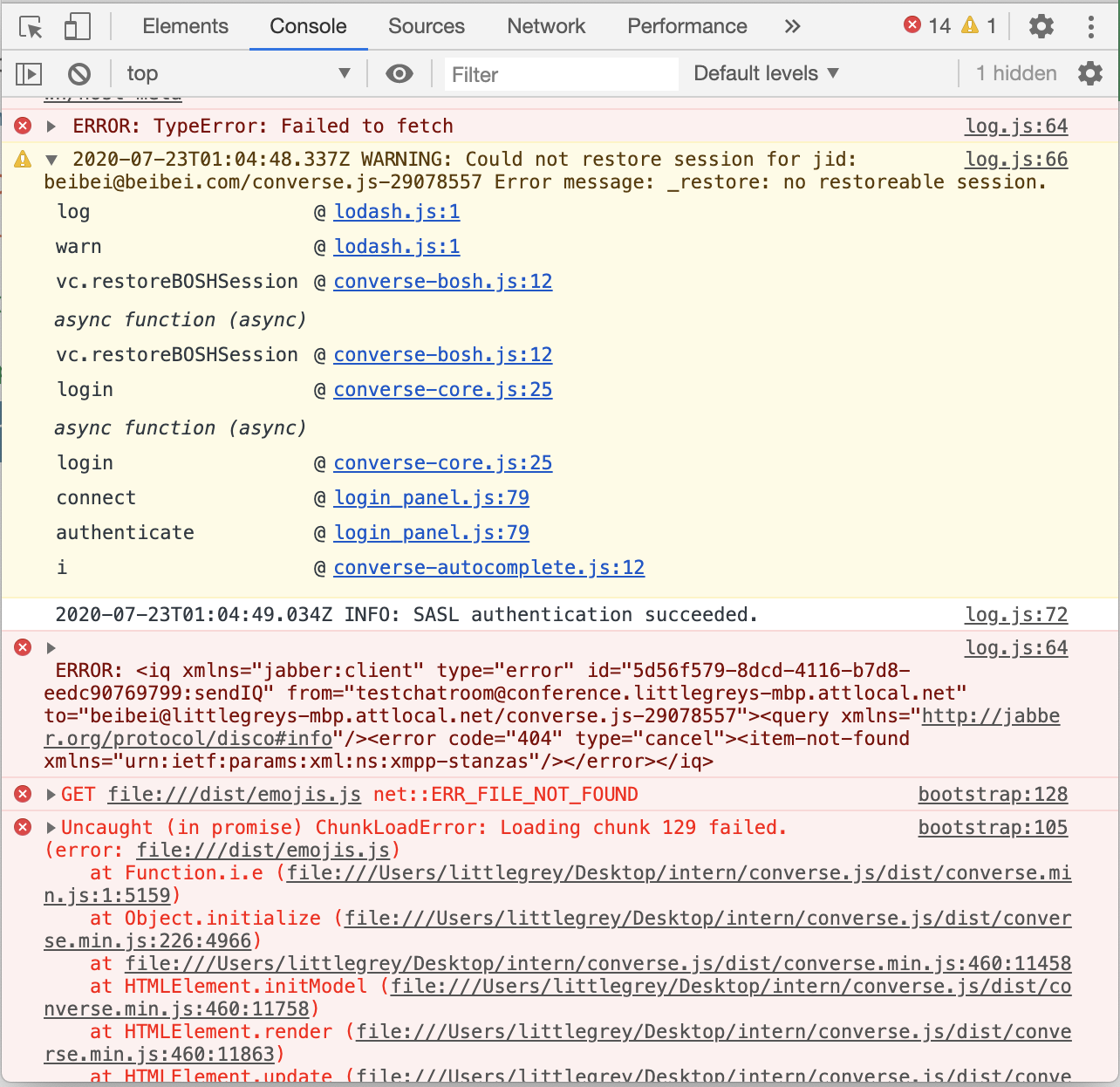Expand the TypeError Failed to fetch error
The height and width of the screenshot is (1087, 1120).
tap(51, 126)
